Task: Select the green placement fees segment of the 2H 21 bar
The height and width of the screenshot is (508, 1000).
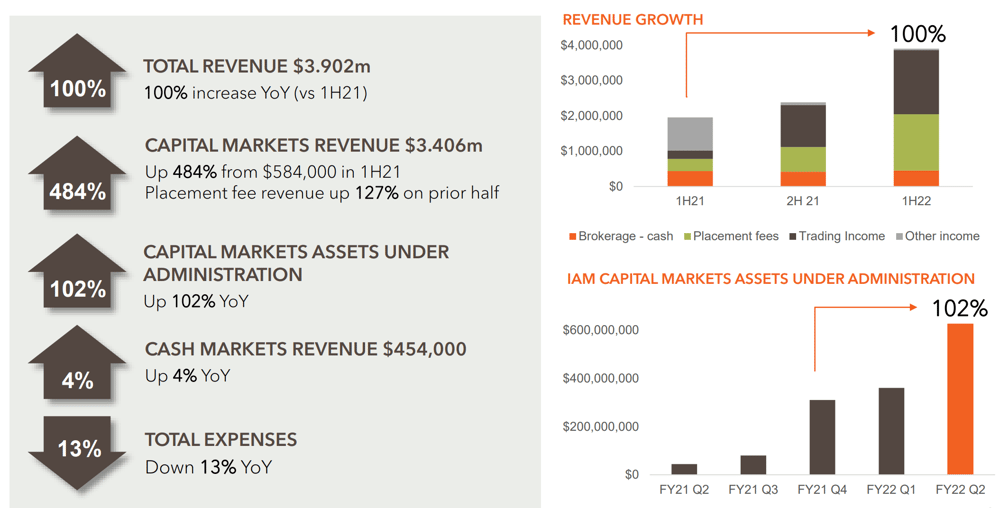Action: 803,159
